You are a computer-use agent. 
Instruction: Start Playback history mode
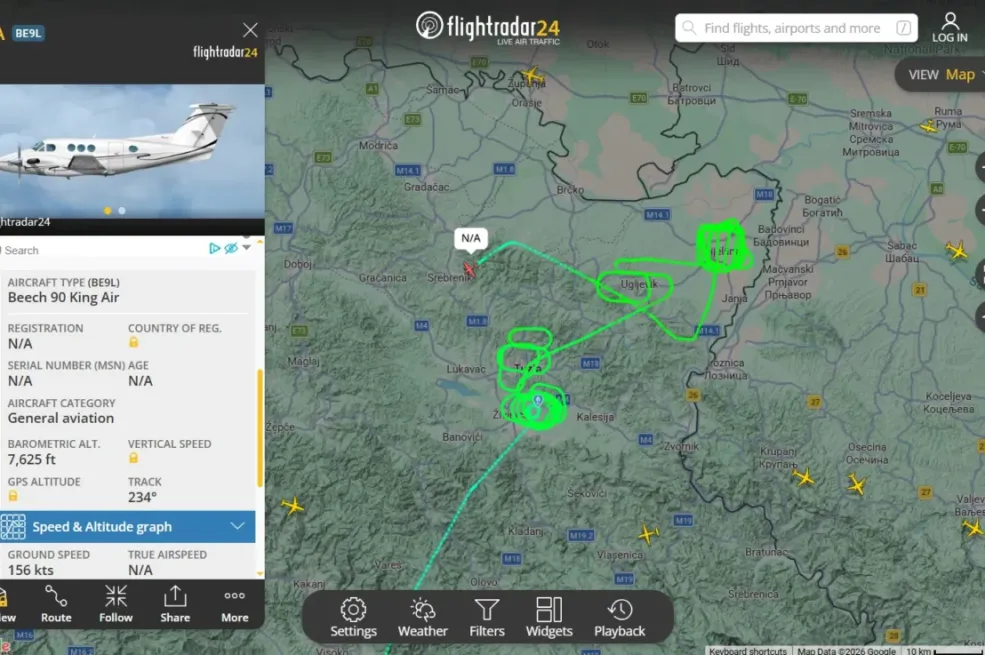pyautogui.click(x=619, y=617)
